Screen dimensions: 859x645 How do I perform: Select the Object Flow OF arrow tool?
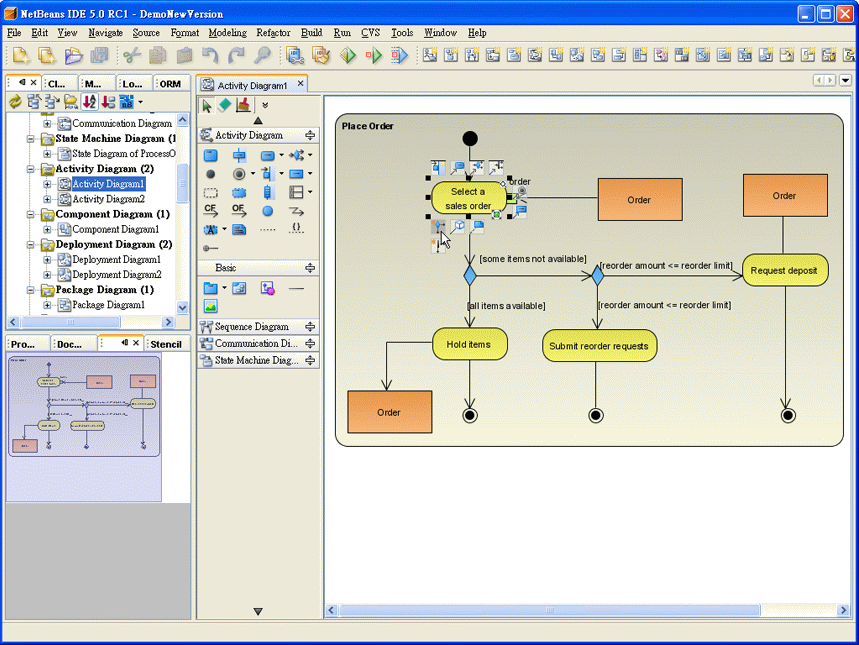coord(238,211)
